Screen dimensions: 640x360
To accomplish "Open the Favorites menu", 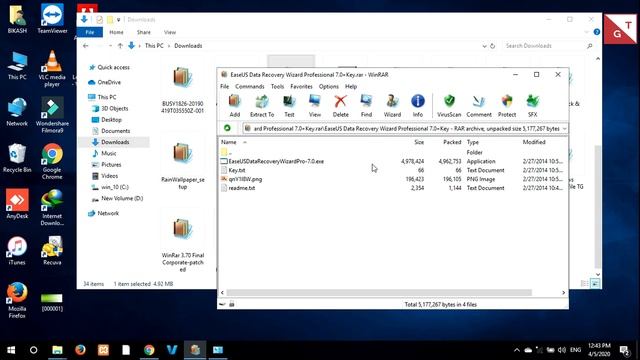I will (x=301, y=87).
